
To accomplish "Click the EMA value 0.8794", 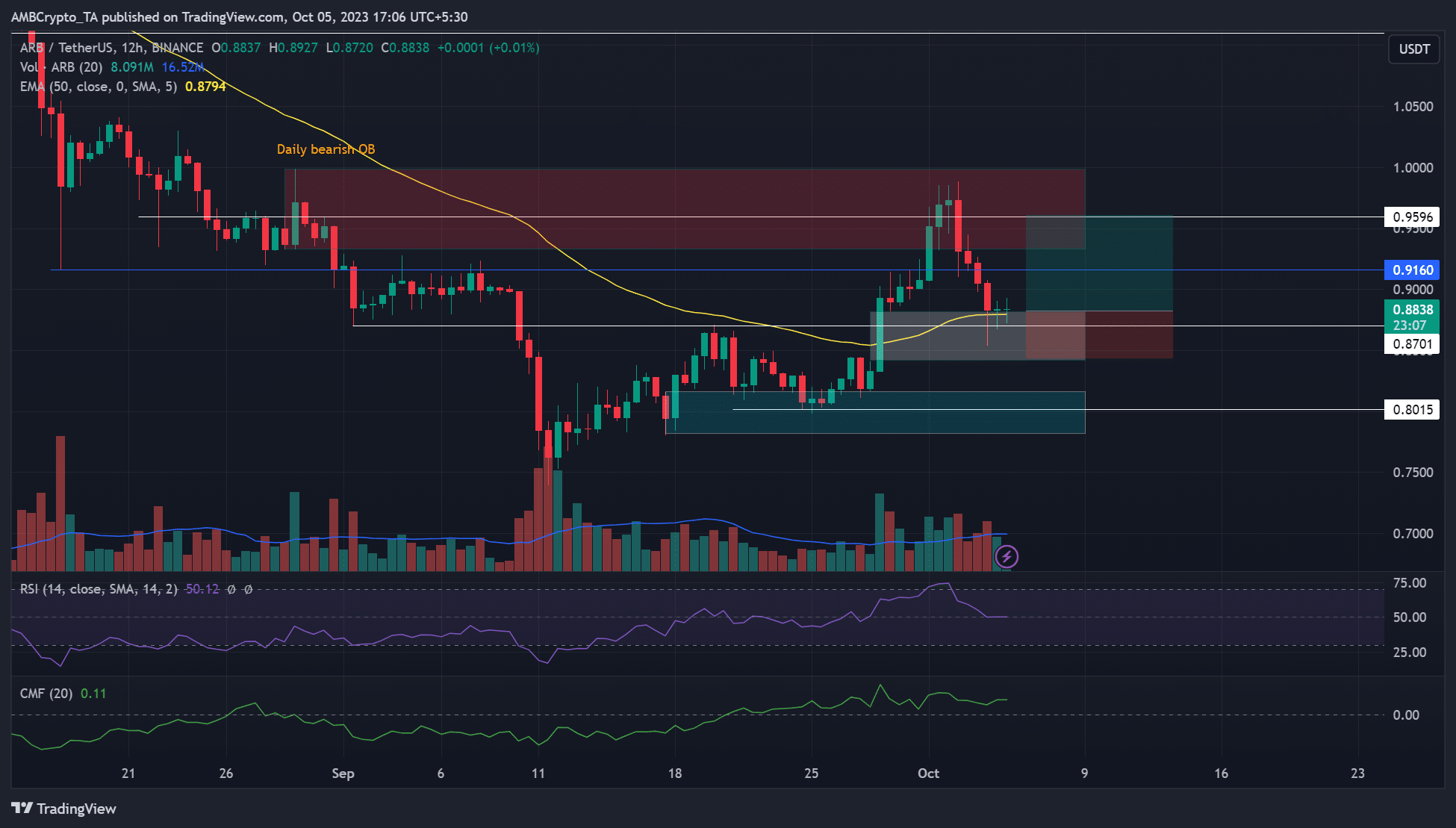I will 205,87.
